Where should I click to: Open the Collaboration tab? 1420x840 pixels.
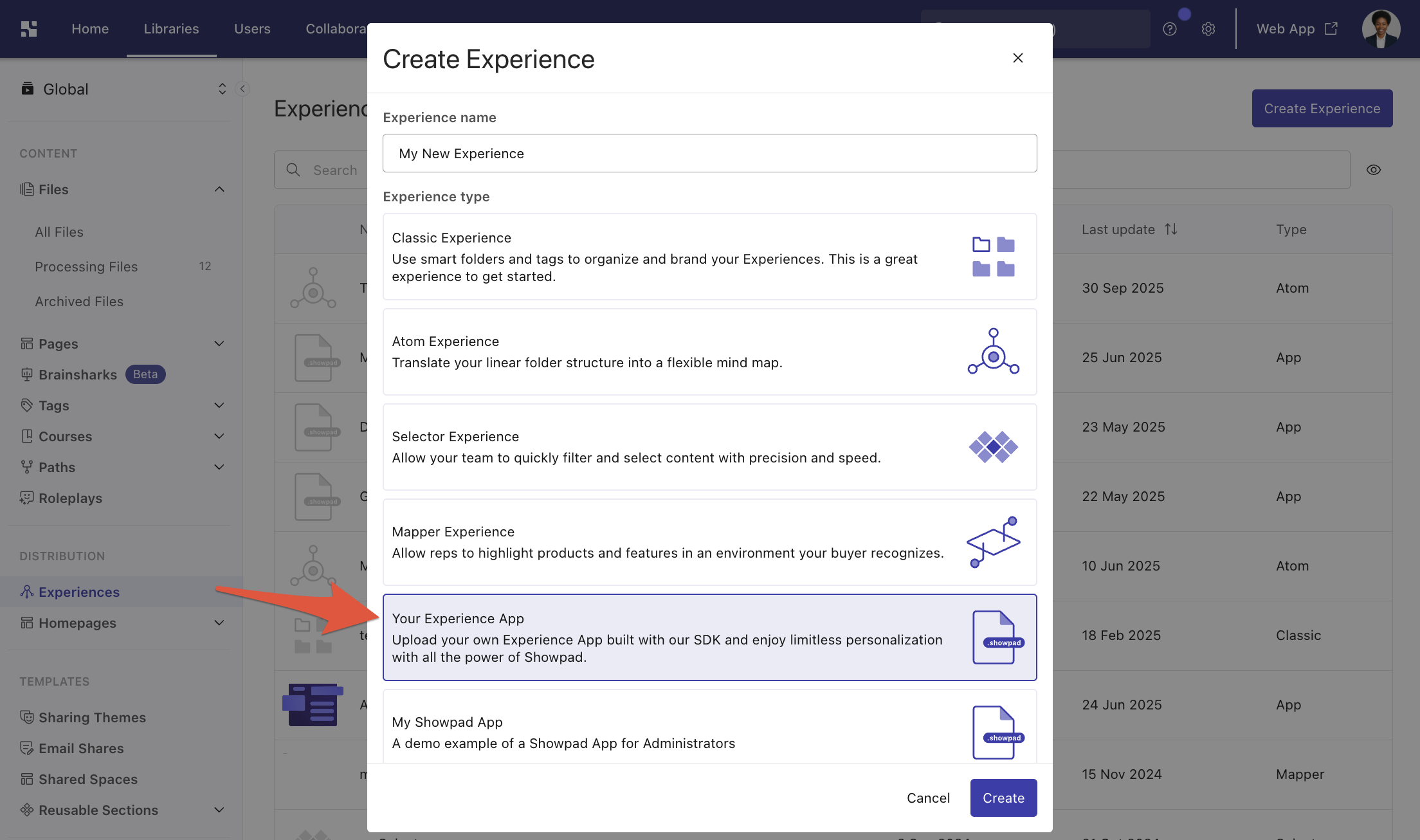tap(336, 29)
